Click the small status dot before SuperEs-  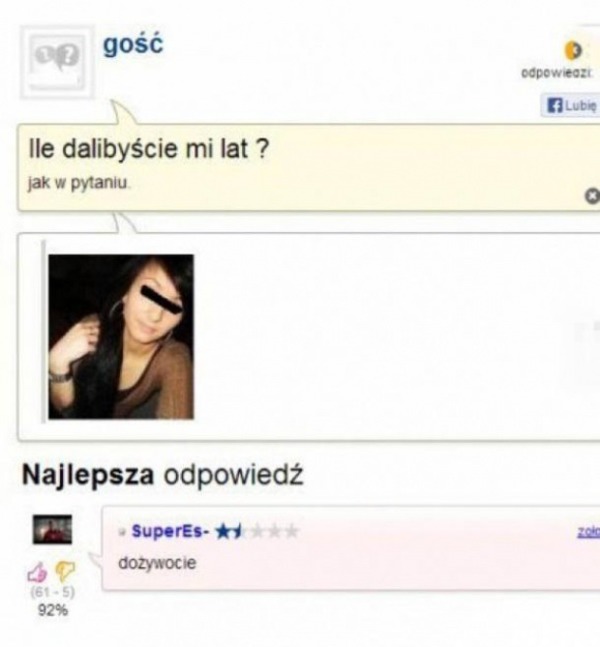[x=122, y=532]
